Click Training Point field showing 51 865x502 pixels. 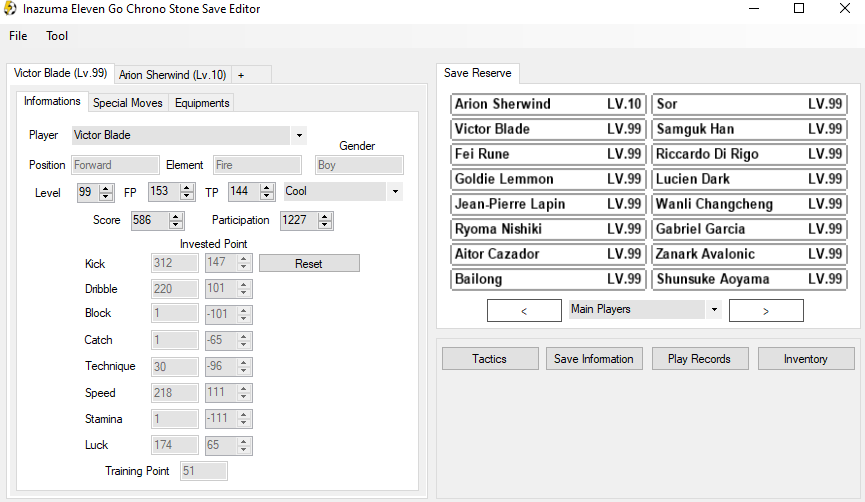204,471
